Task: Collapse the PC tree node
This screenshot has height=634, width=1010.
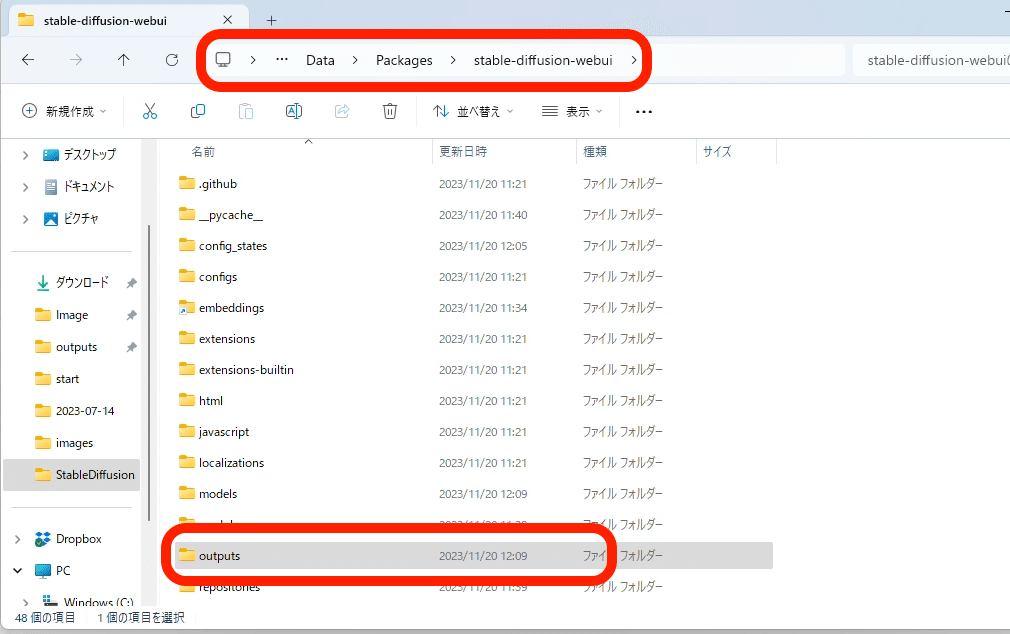Action: (17, 571)
